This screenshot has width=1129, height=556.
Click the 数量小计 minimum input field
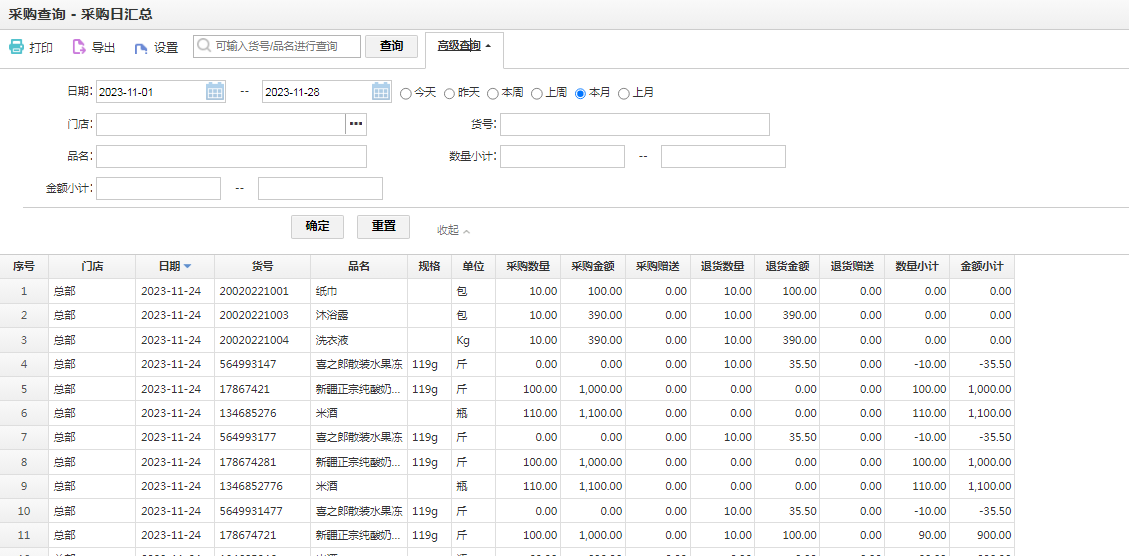(562, 156)
